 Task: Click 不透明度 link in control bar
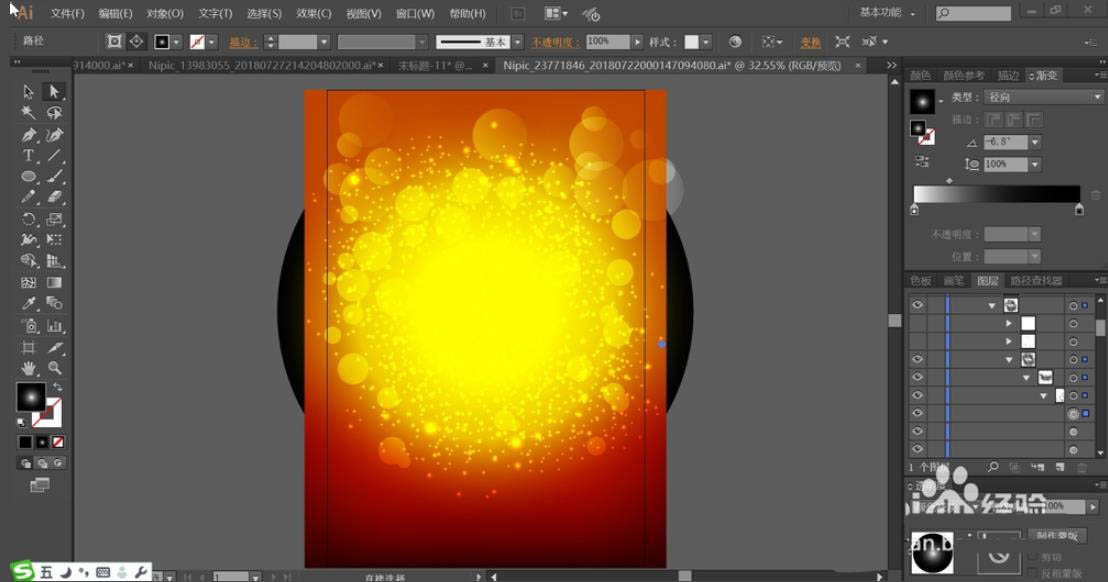pyautogui.click(x=555, y=42)
